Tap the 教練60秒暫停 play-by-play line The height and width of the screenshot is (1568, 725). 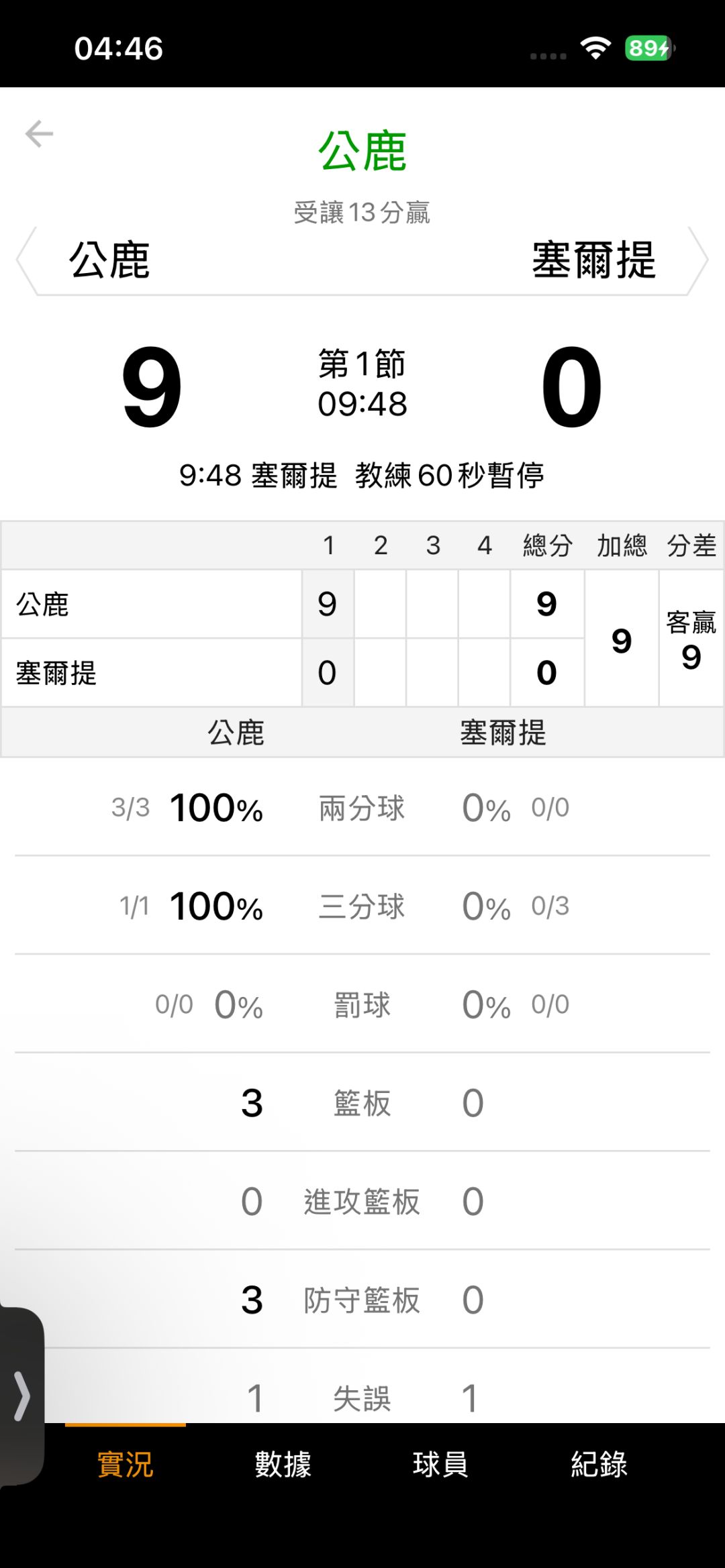click(x=362, y=476)
